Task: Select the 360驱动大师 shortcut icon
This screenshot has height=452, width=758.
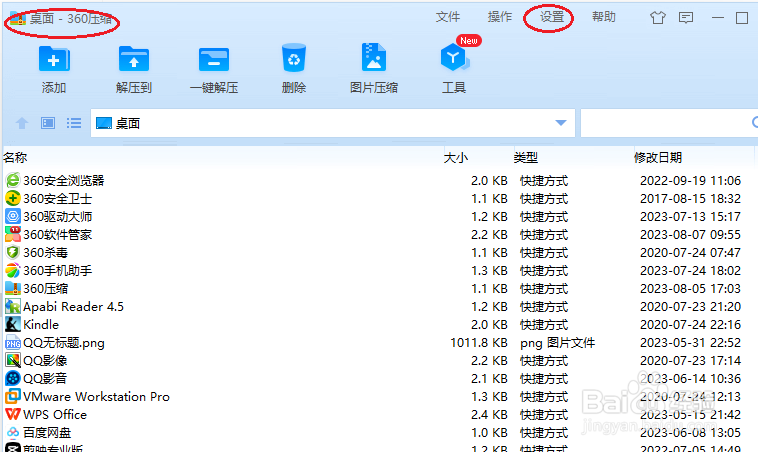Action: tap(13, 216)
